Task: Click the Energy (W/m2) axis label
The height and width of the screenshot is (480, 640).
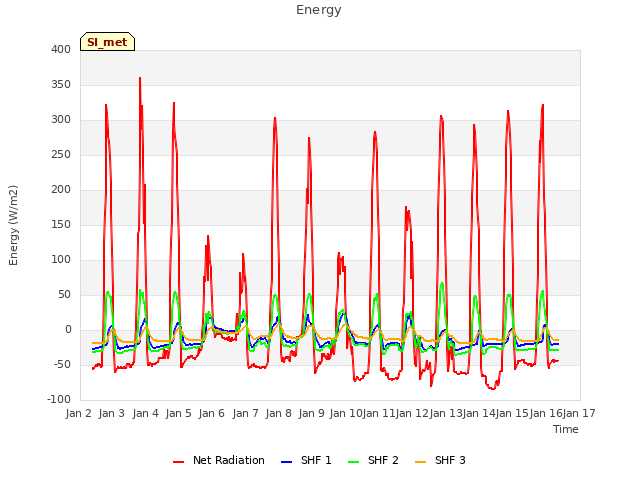Action: 13,225
